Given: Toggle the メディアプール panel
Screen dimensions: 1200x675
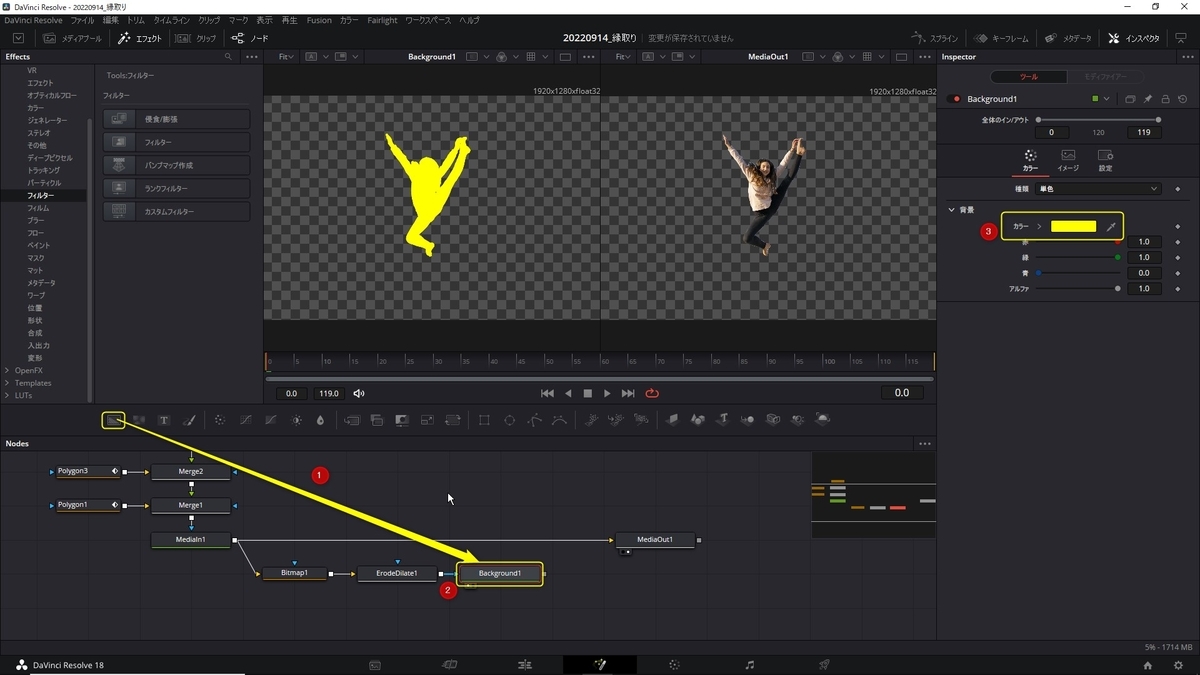Looking at the screenshot, I should pyautogui.click(x=72, y=38).
